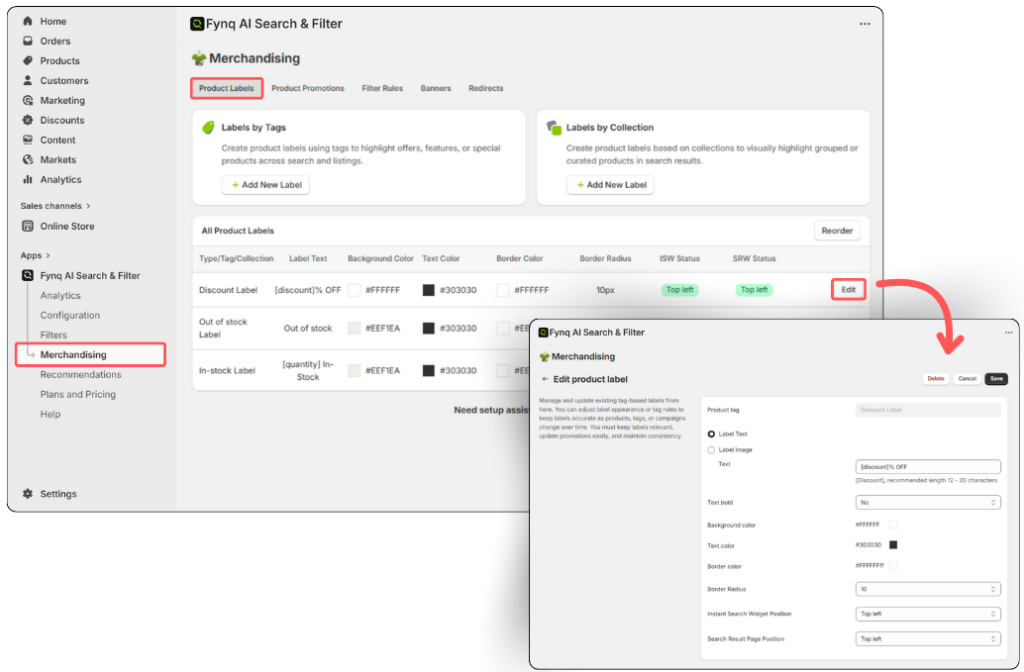The image size is (1024, 672).
Task: Switch to the Redirects tab
Action: [486, 88]
